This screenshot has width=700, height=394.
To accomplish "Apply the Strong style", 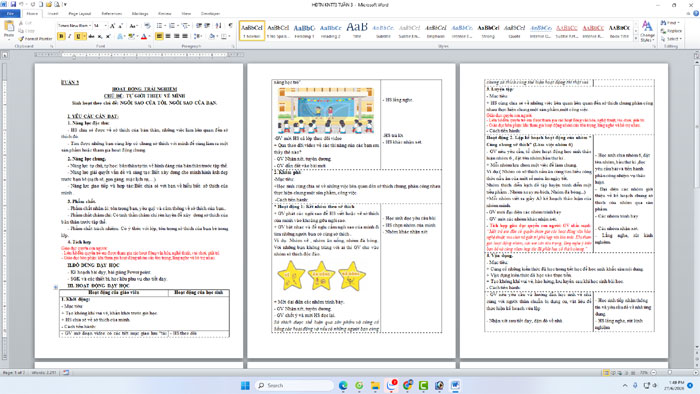I will [488, 31].
